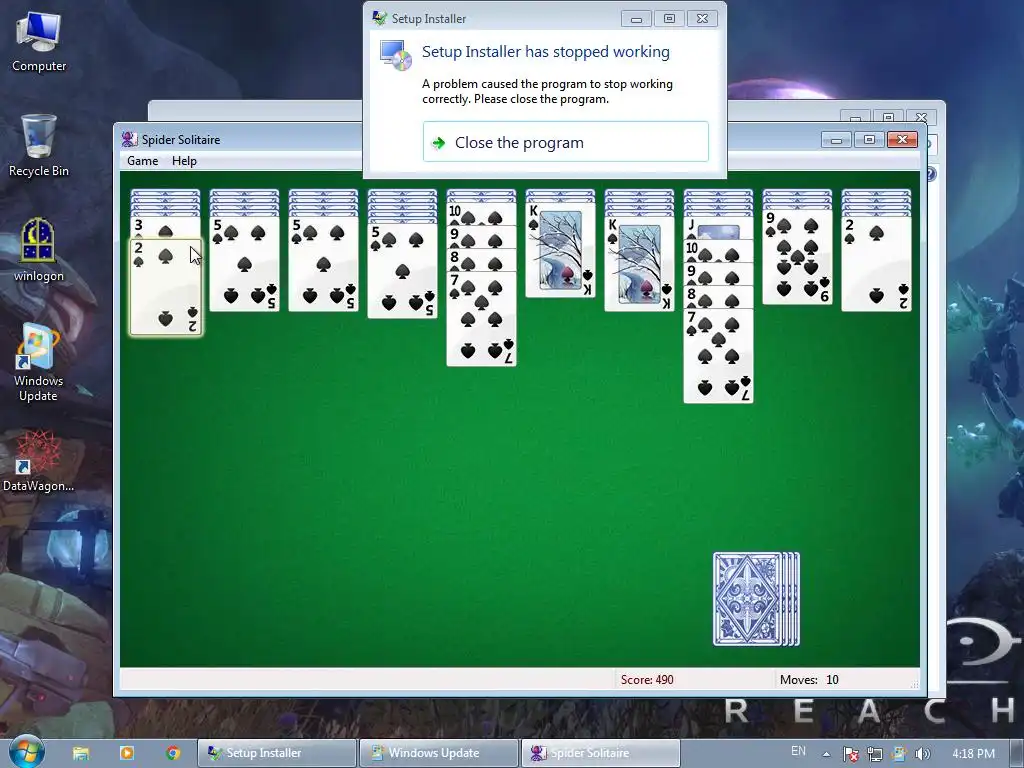Click the EN language indicator in tray

pos(798,751)
